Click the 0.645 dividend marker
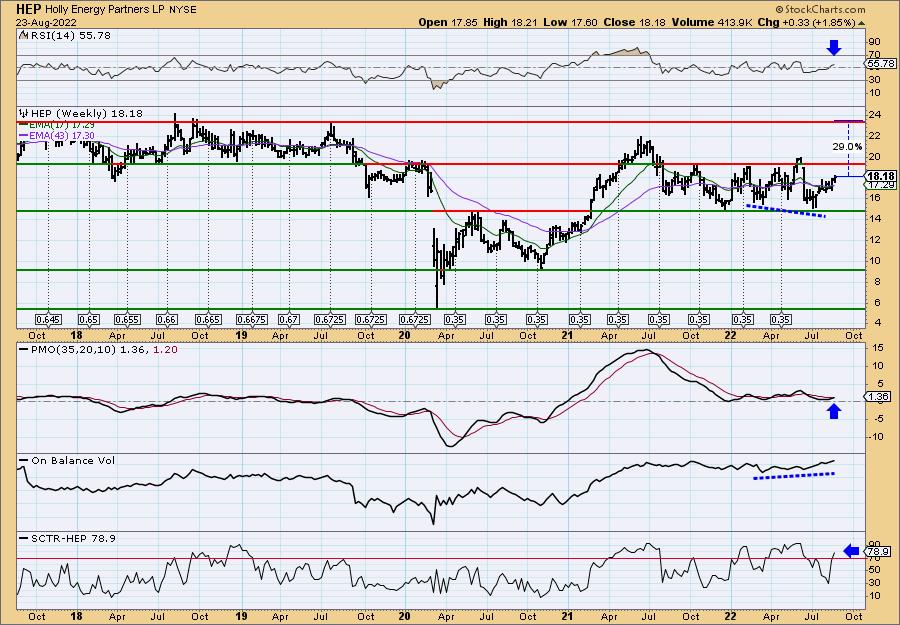 [x=48, y=319]
